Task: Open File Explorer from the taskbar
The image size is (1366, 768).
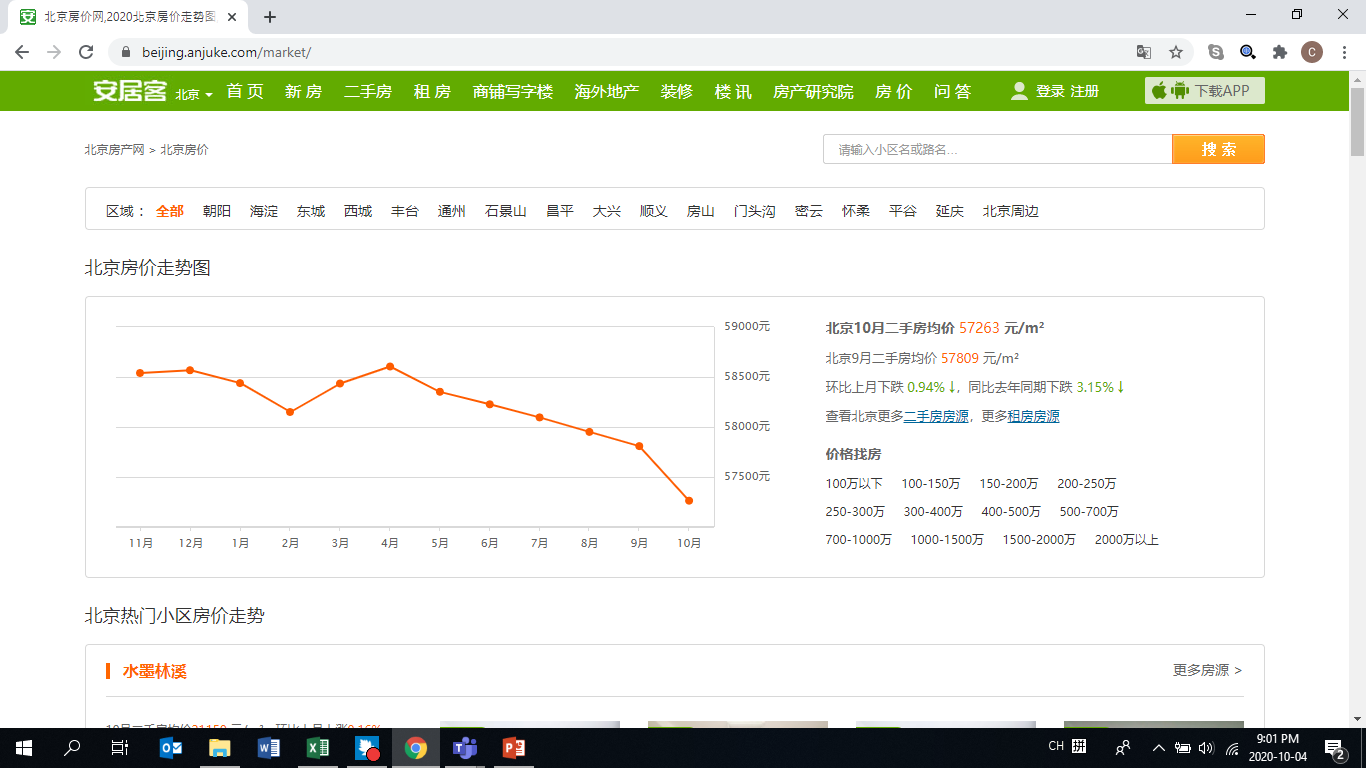Action: pyautogui.click(x=220, y=747)
